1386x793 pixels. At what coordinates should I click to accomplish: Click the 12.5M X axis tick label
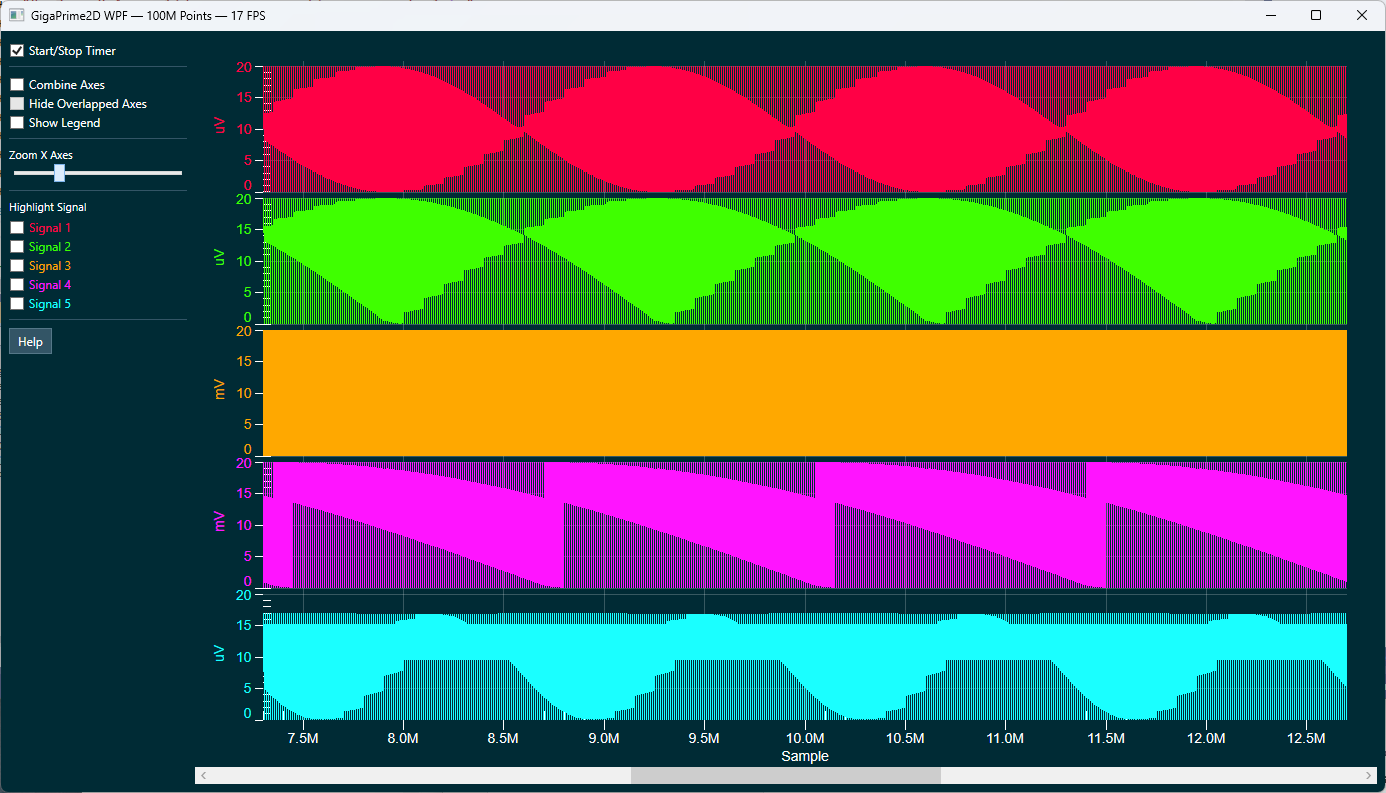coord(1307,738)
